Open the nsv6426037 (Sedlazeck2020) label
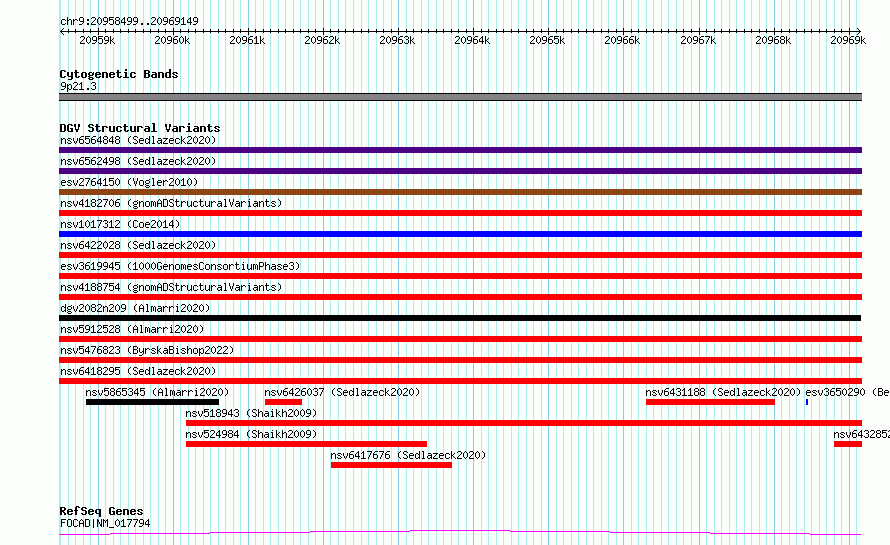 click(342, 392)
